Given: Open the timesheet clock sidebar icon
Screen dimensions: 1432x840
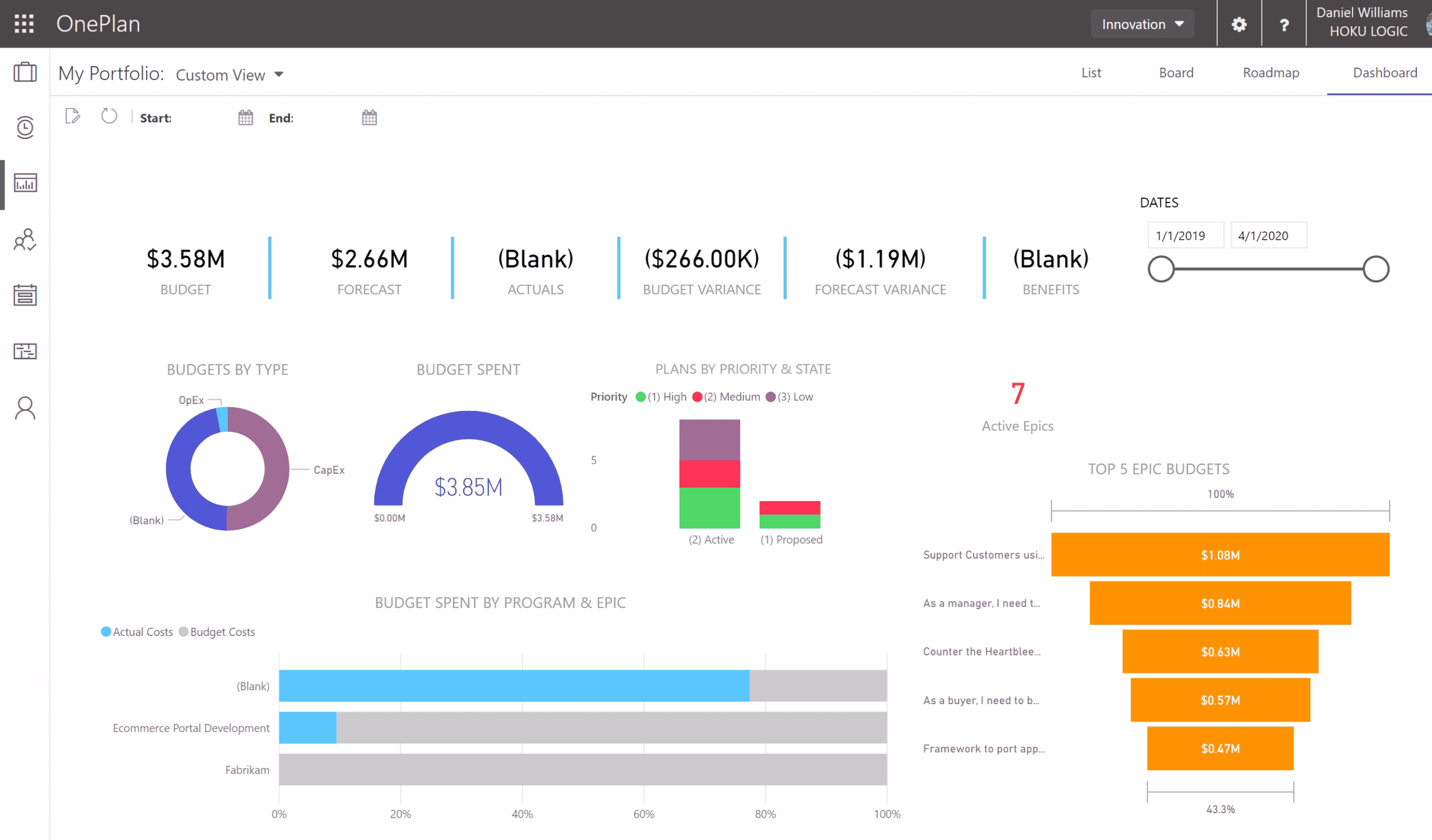Looking at the screenshot, I should point(25,127).
